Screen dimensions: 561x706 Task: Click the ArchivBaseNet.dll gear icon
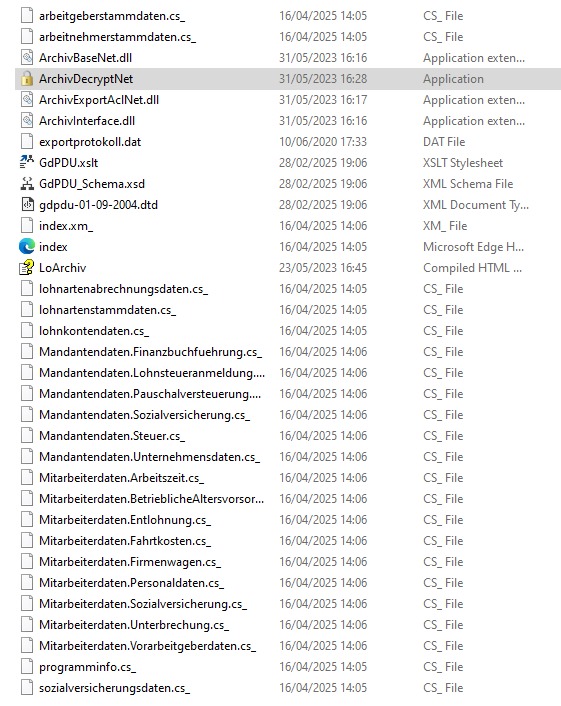pos(27,58)
